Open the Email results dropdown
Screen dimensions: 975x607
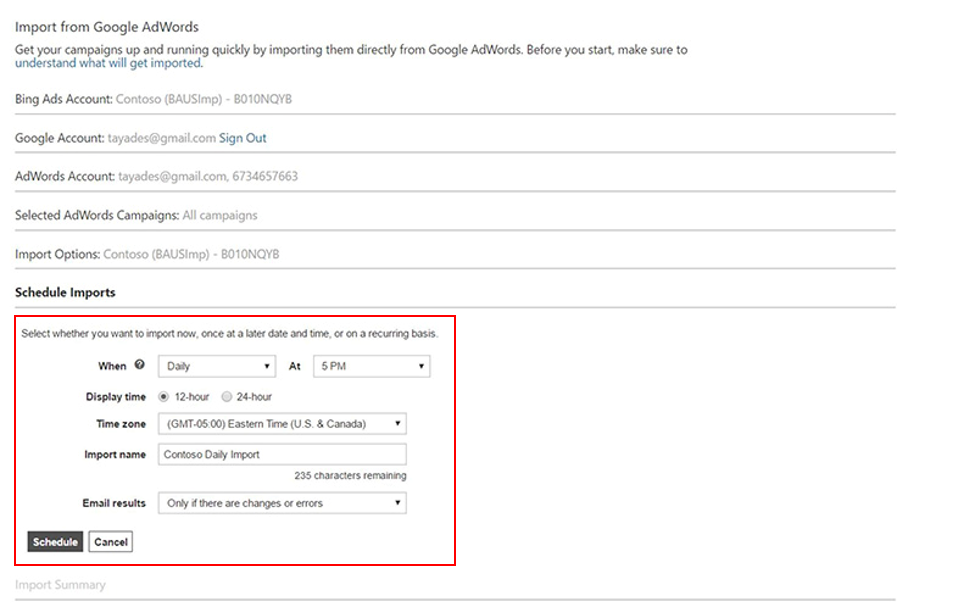click(x=282, y=503)
